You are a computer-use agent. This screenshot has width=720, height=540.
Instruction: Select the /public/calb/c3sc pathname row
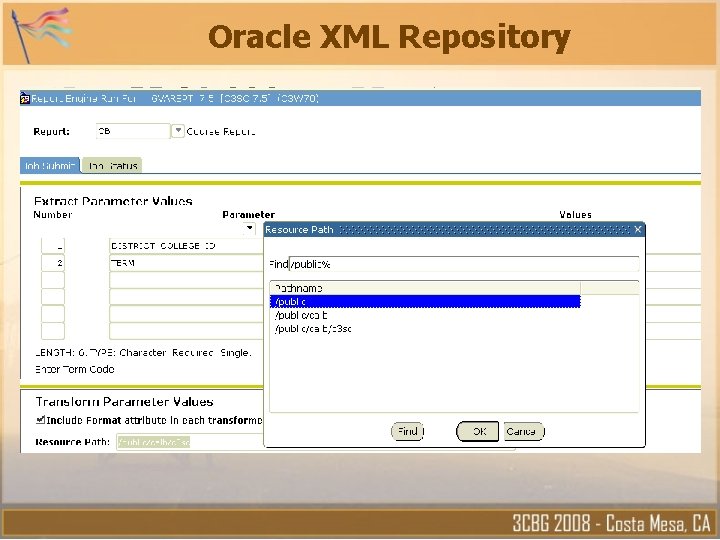tap(425, 329)
